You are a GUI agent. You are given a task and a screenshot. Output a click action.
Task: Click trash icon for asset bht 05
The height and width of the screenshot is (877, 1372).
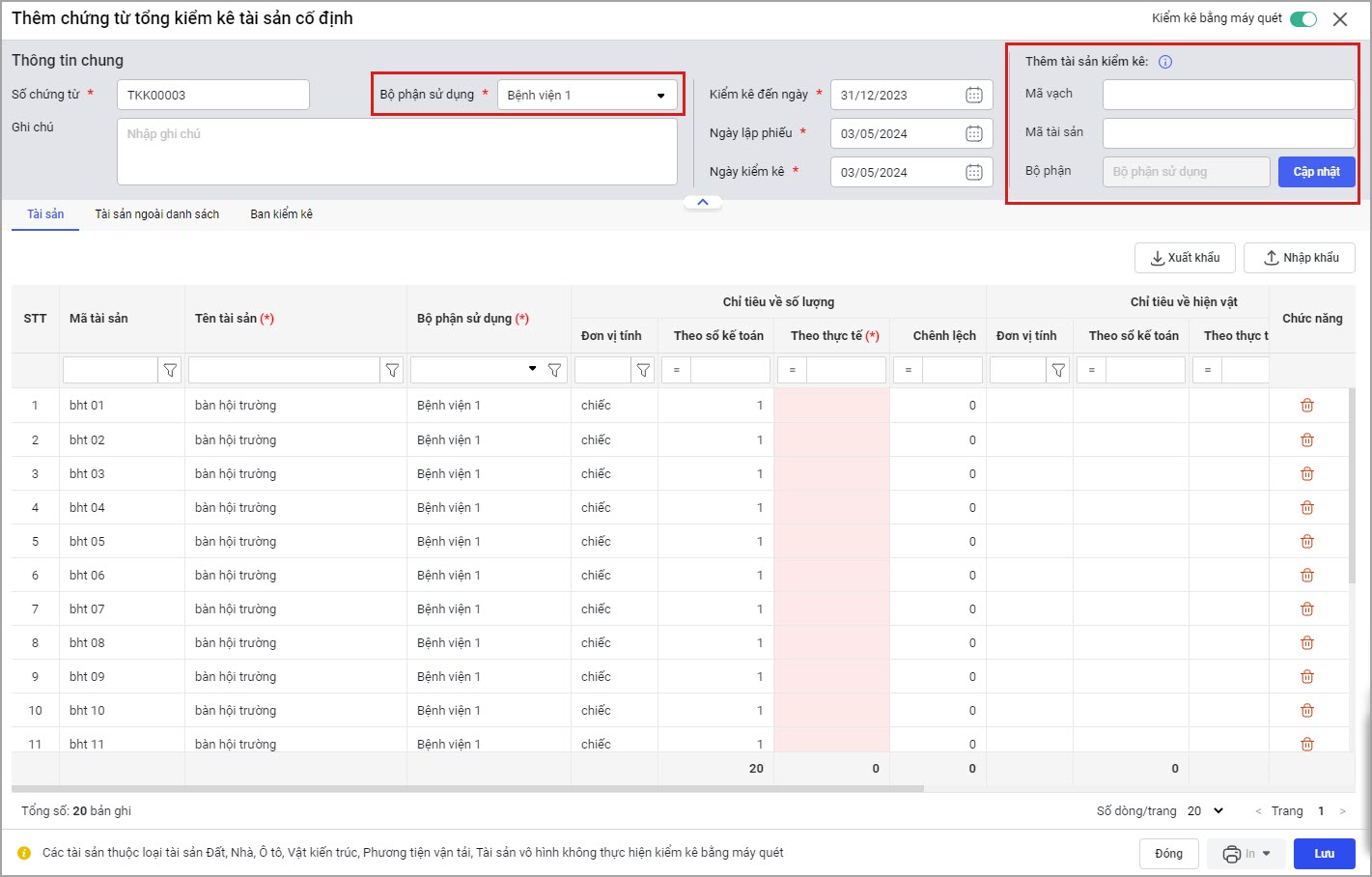coord(1306,541)
